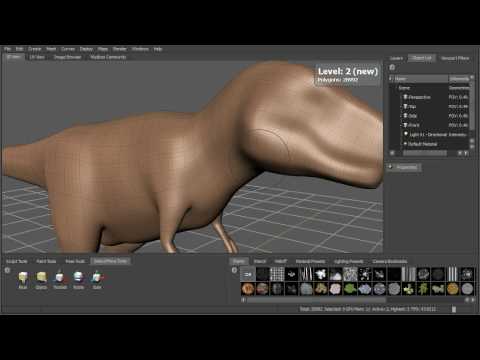Choose the vertical white streaks stamp
Viewport: 480px width, 360px height.
(x=306, y=274)
